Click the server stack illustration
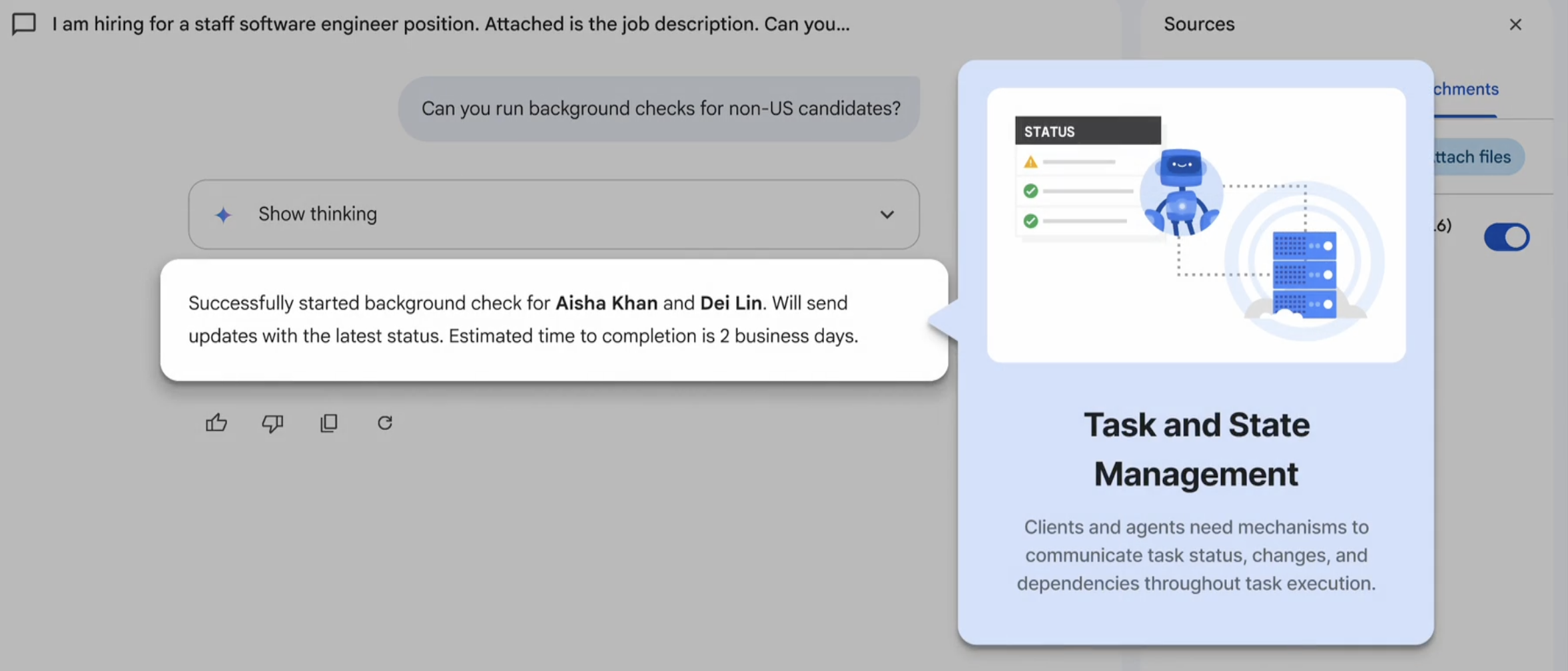This screenshot has width=1568, height=671. [x=1304, y=274]
